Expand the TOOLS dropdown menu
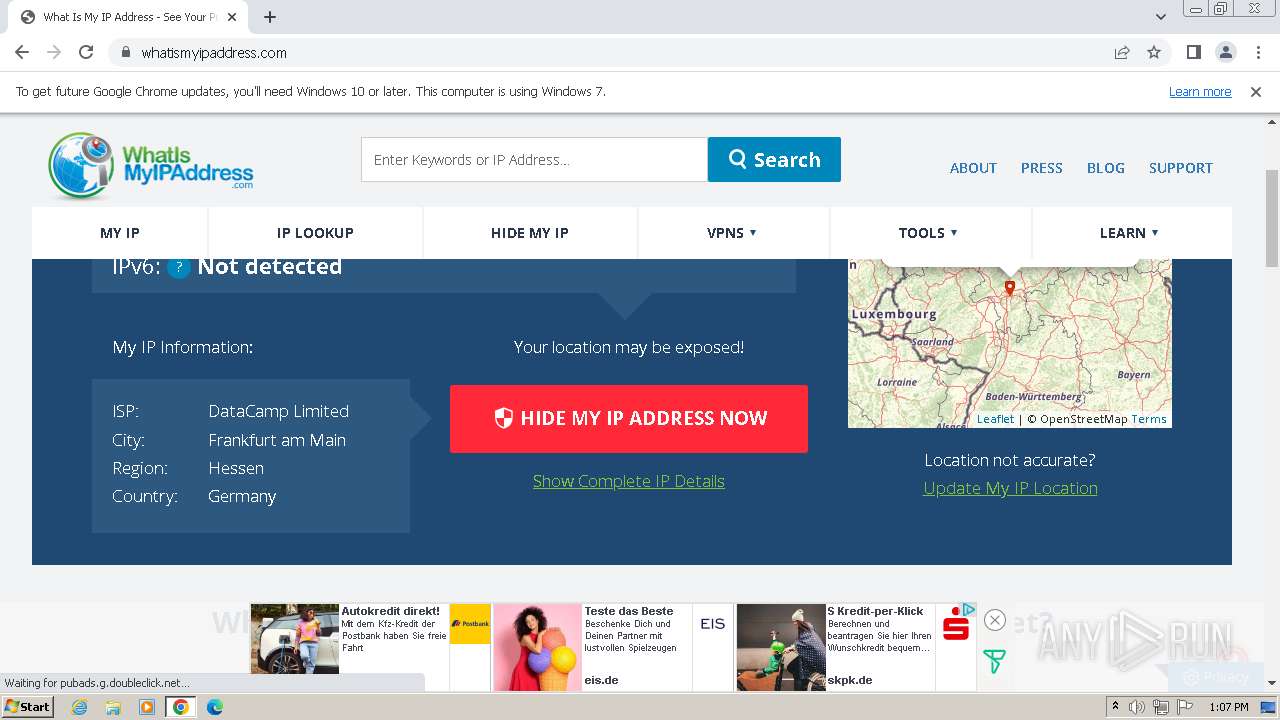Screen dimensions: 1280x720 [928, 233]
